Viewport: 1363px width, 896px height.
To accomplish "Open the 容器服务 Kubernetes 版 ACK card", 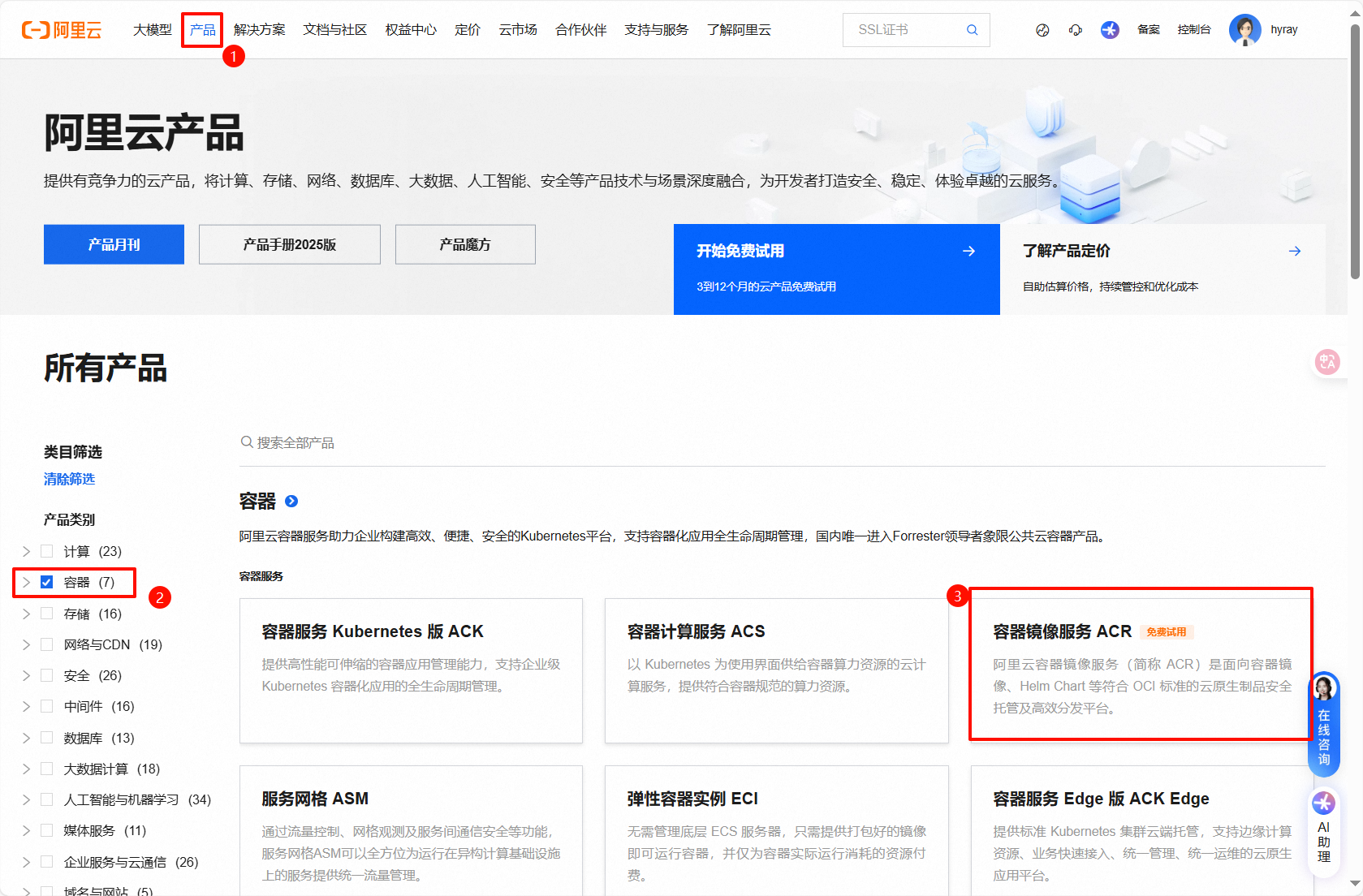I will [x=411, y=670].
